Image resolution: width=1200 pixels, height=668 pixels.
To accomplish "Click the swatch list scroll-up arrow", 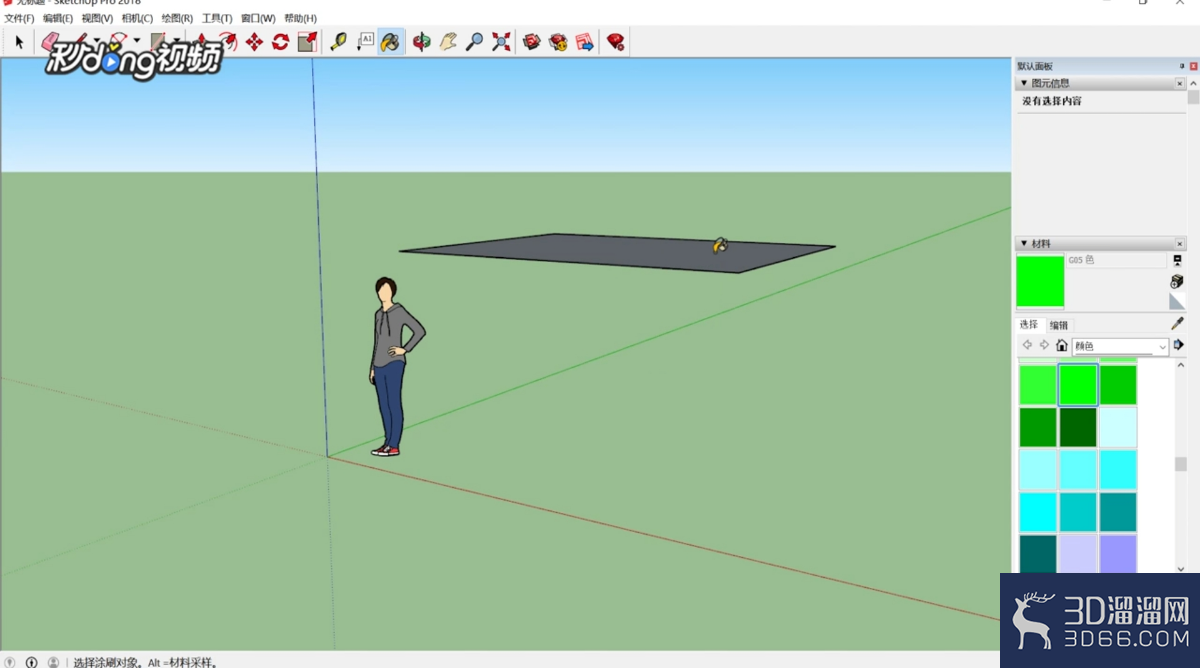I will pos(1181,366).
